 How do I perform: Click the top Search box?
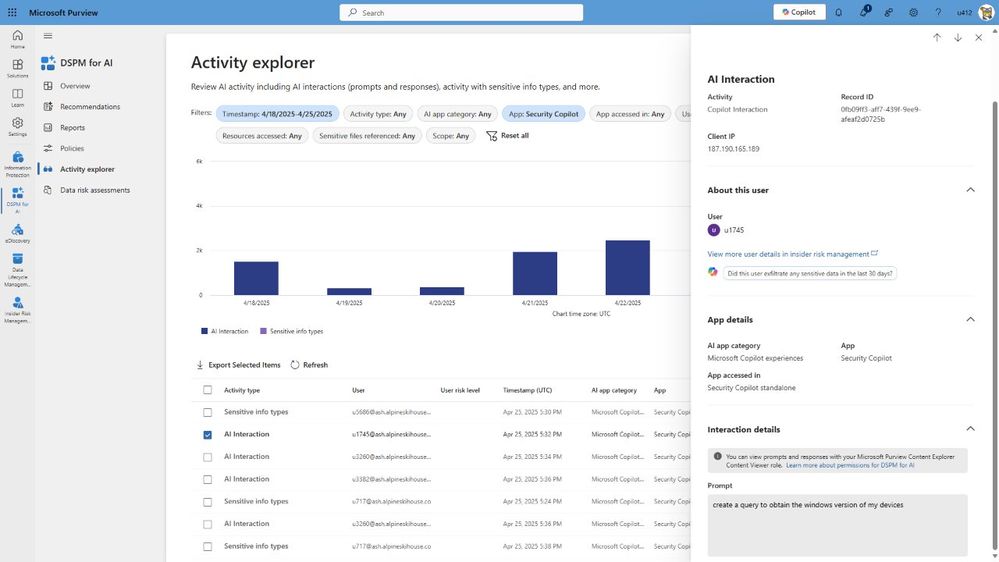461,13
